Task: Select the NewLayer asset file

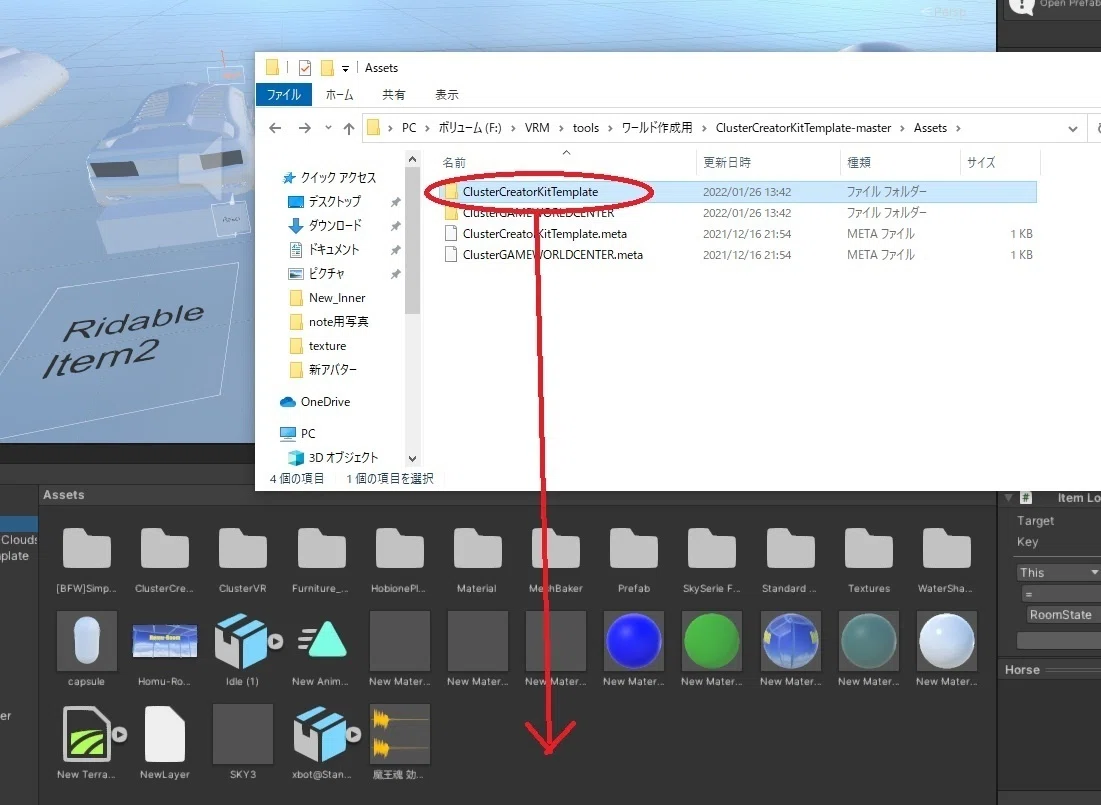Action: point(164,742)
